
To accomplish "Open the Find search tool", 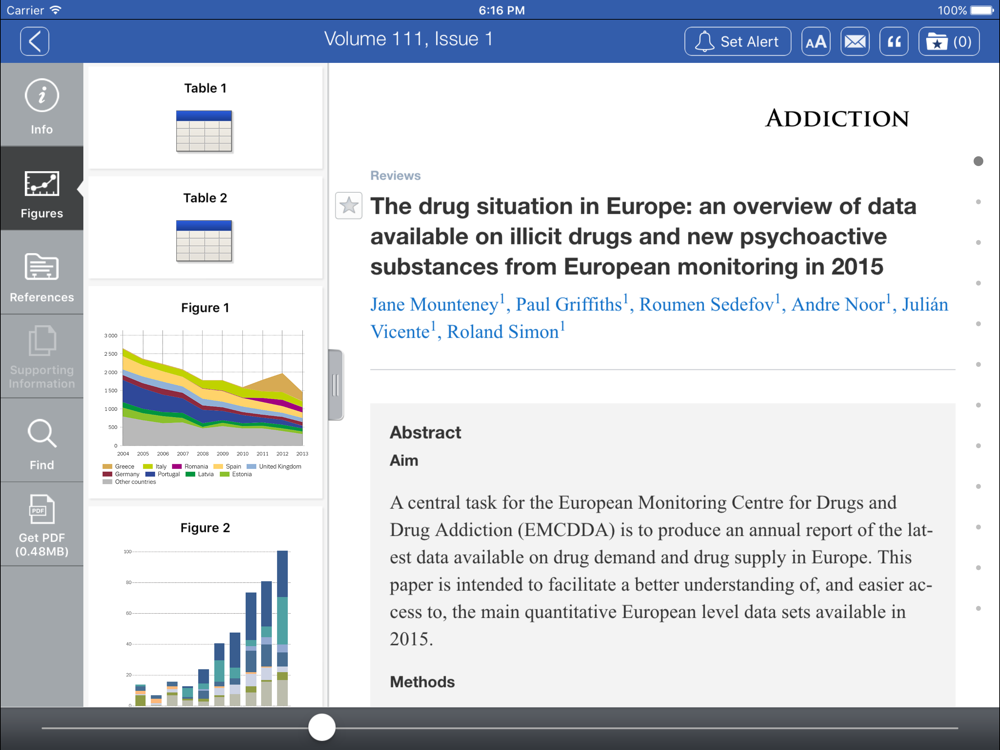I will [x=41, y=441].
